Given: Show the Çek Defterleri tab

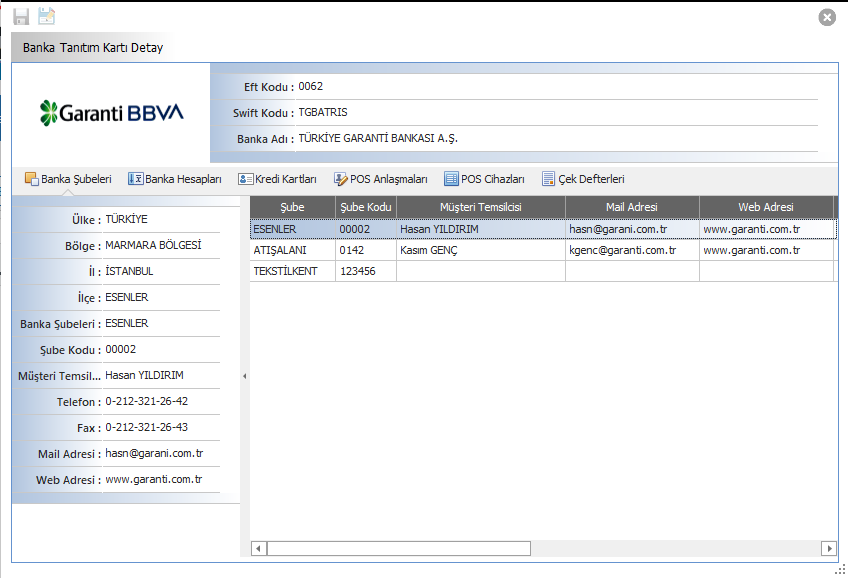Looking at the screenshot, I should (583, 179).
